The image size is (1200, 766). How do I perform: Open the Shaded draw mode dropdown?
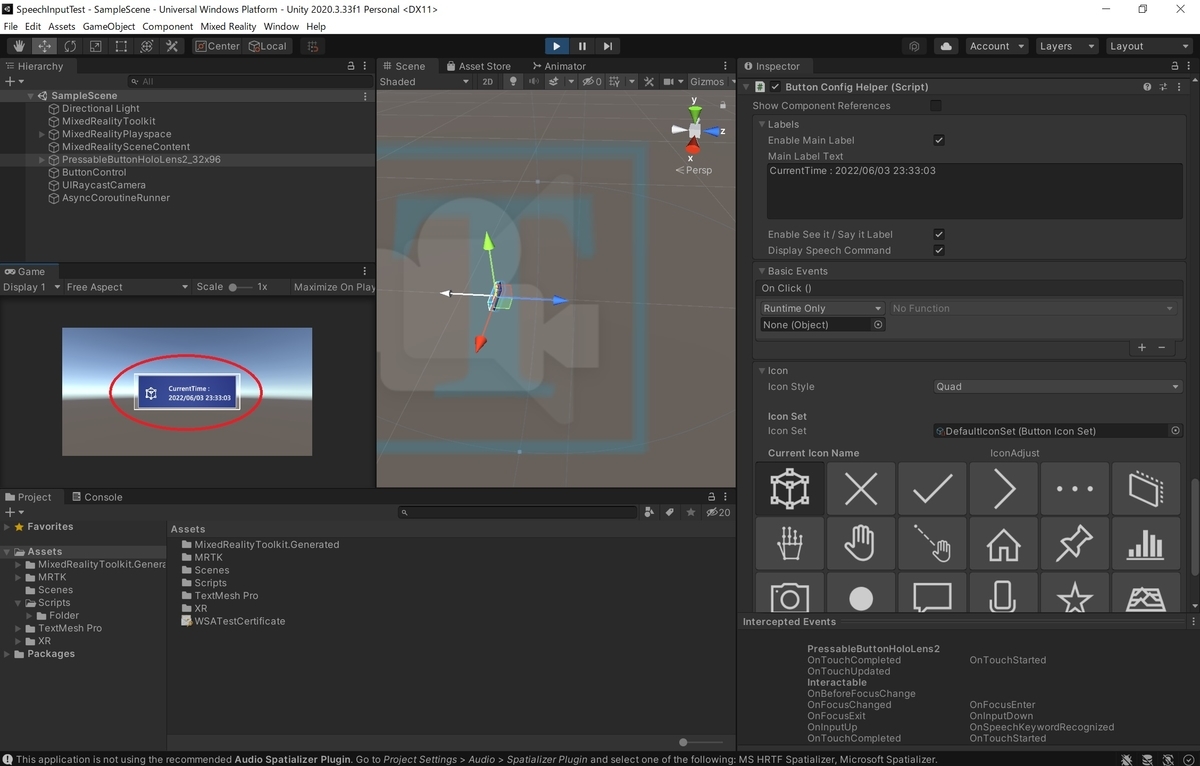pos(424,82)
